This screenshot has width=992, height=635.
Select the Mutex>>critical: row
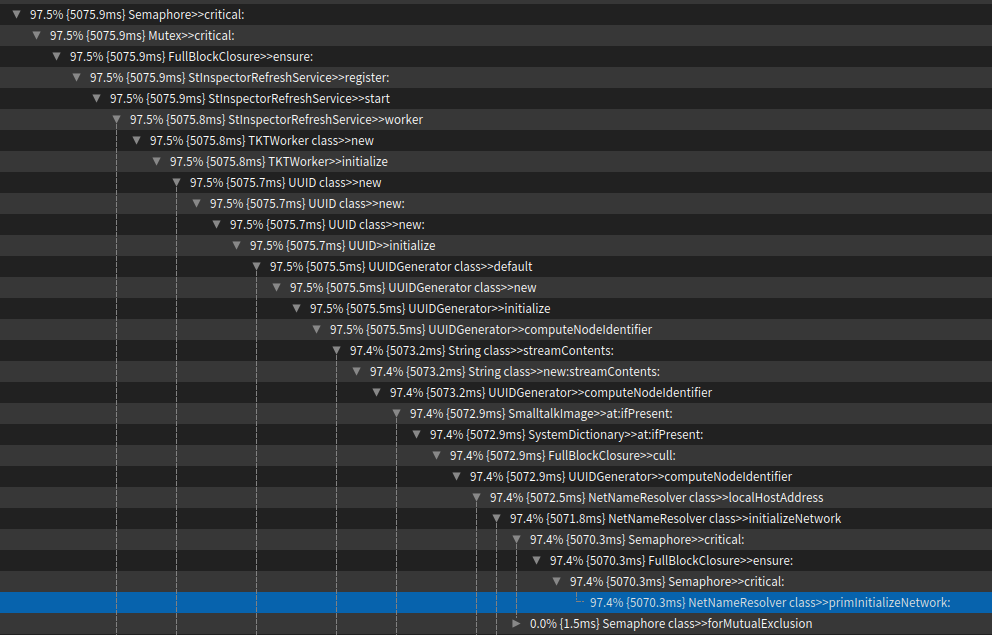(x=496, y=35)
